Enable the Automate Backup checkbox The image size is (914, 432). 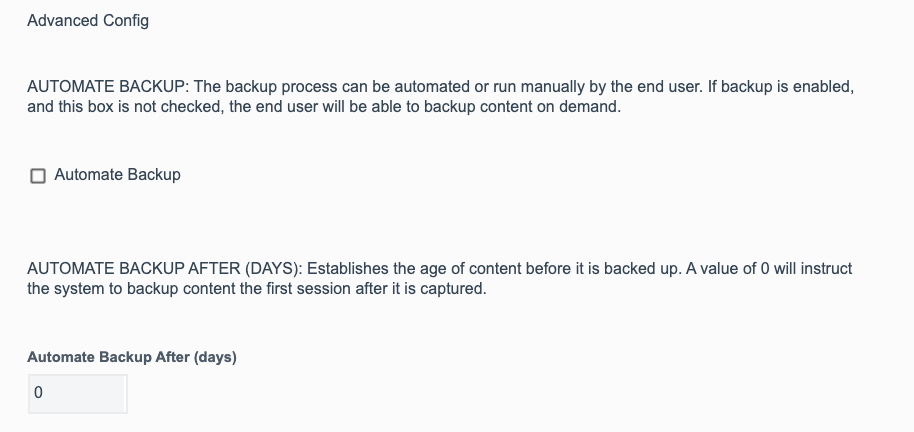tap(38, 175)
